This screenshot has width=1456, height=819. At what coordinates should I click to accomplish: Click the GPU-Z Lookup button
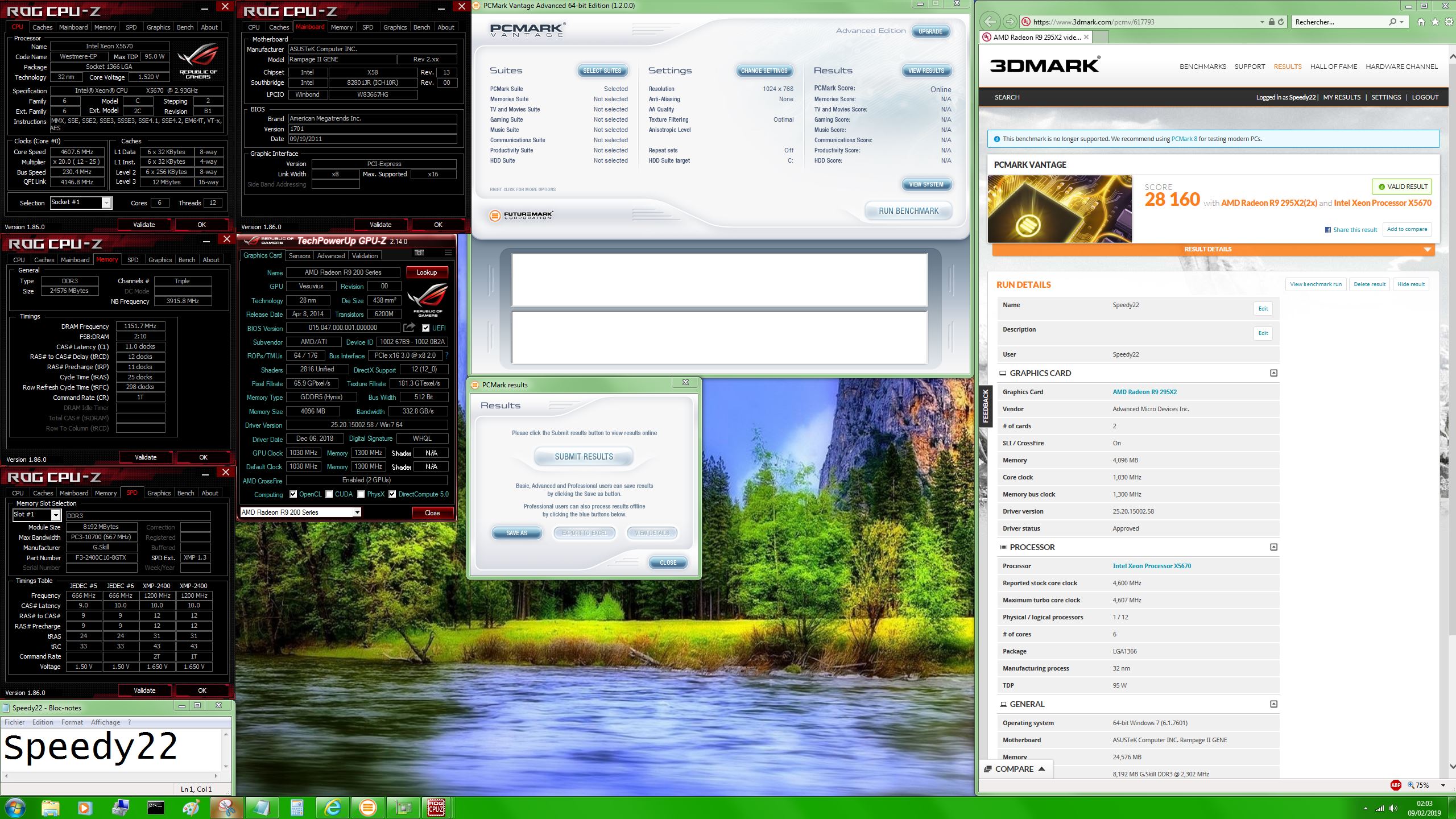[x=427, y=272]
